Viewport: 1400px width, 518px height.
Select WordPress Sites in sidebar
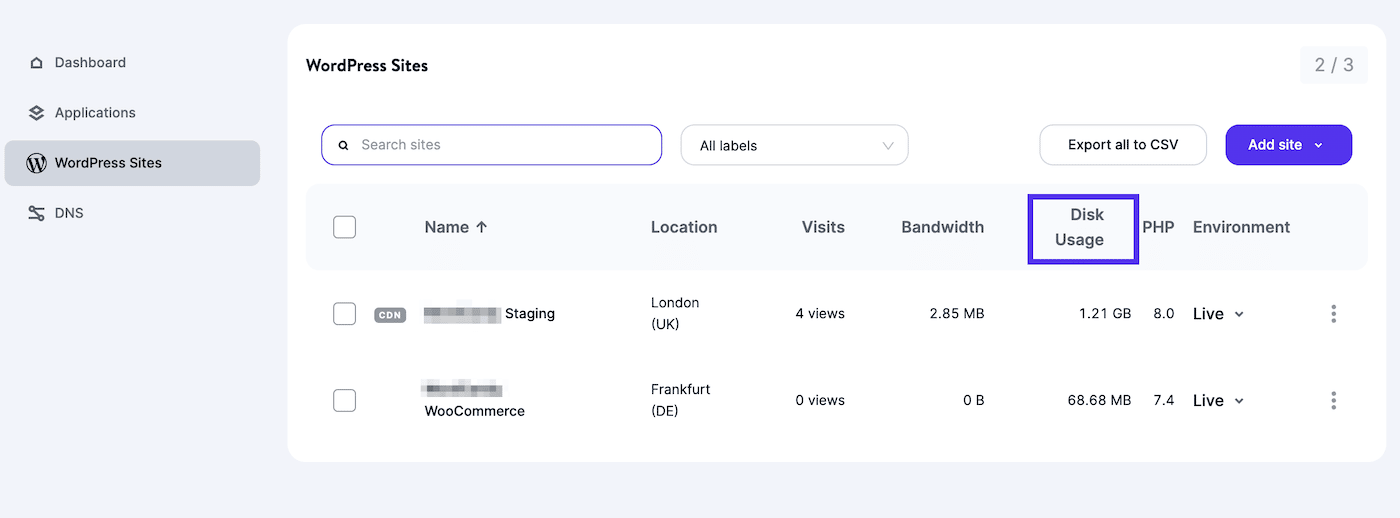(x=132, y=163)
